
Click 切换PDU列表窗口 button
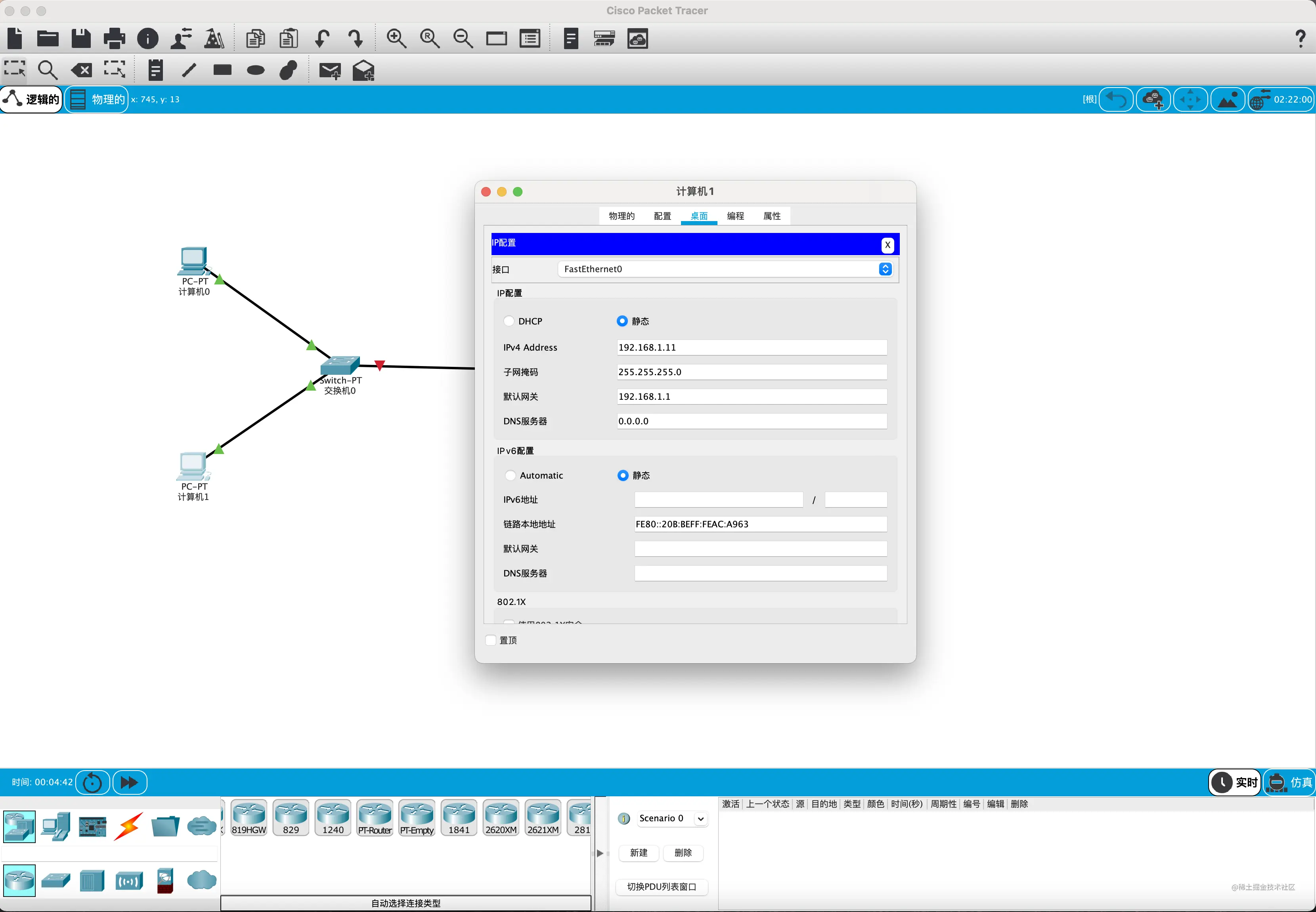(x=662, y=887)
